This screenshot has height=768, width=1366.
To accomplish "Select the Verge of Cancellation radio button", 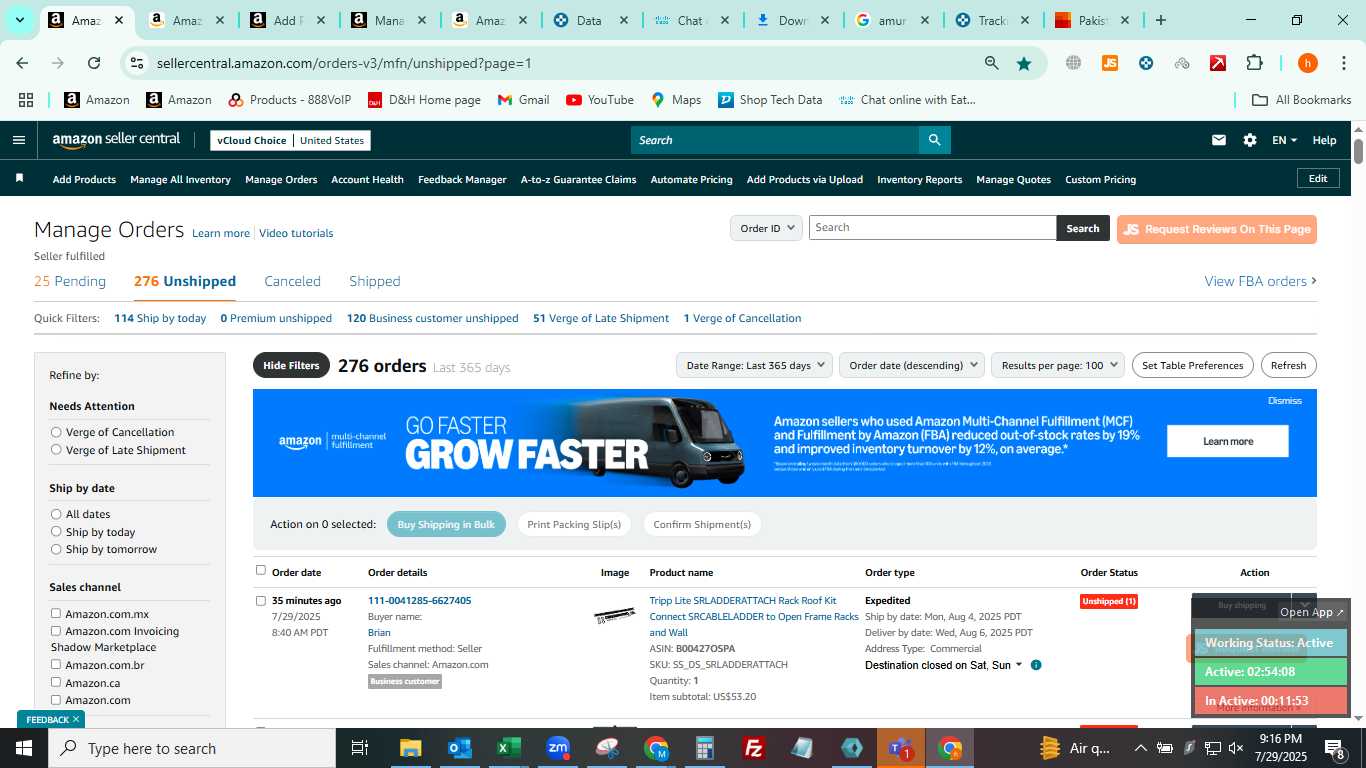I will click(x=56, y=432).
